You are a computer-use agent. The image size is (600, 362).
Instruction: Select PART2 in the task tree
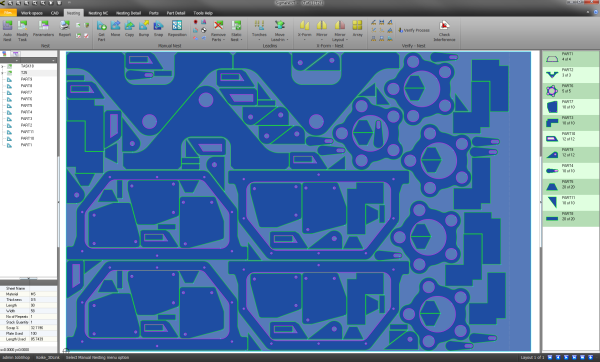26,125
